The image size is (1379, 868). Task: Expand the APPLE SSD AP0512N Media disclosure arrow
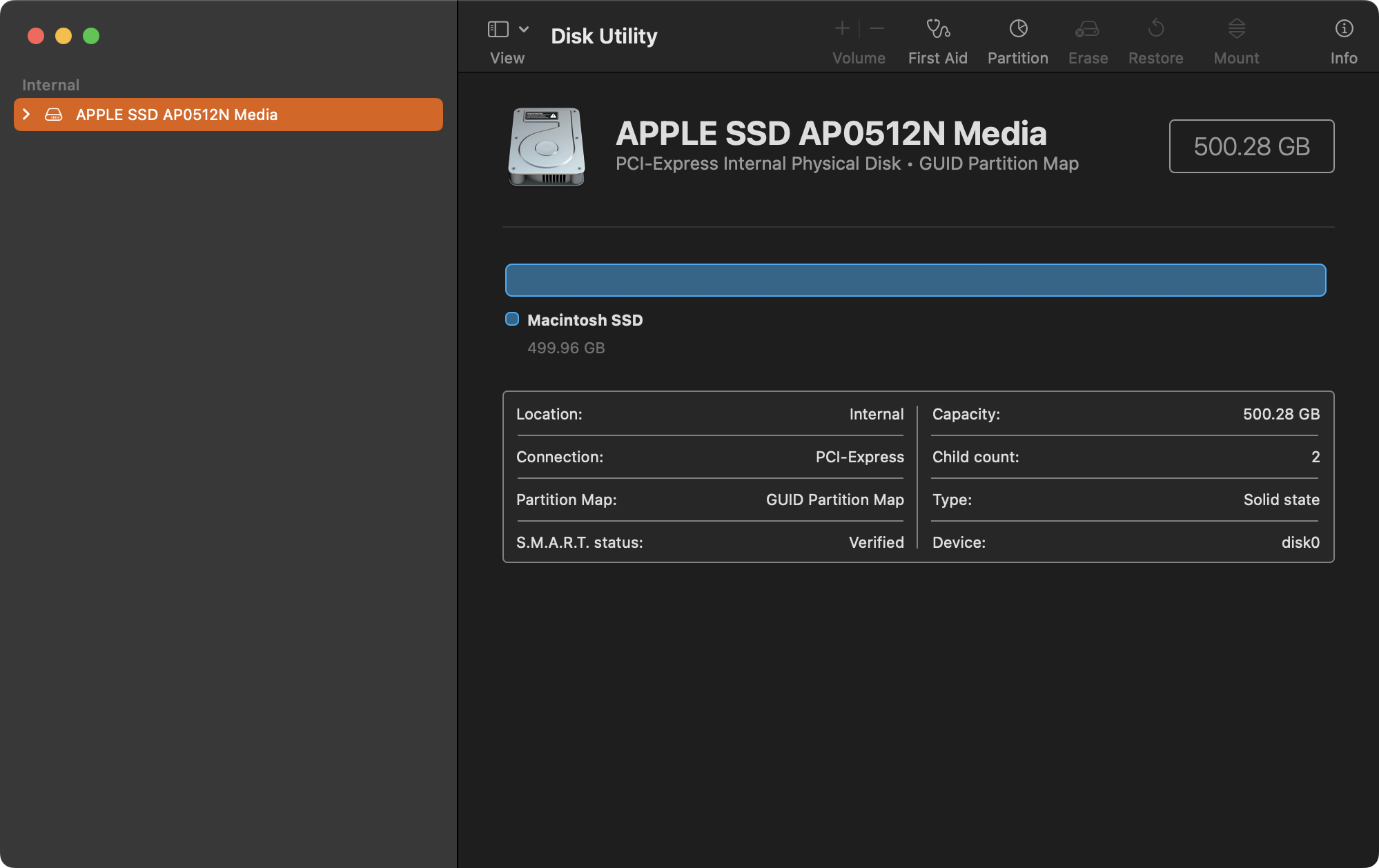pos(26,115)
